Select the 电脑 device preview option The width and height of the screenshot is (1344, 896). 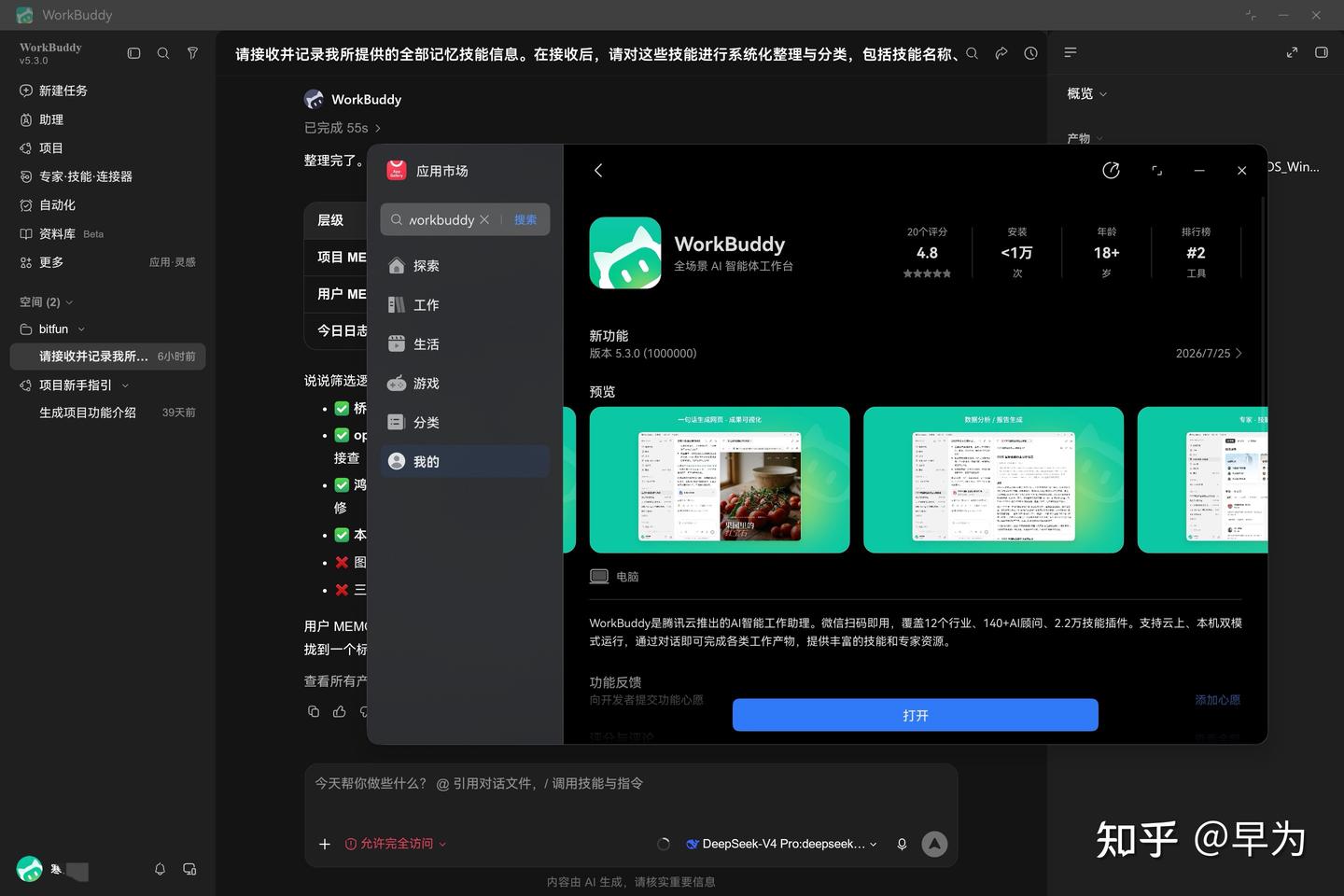614,577
